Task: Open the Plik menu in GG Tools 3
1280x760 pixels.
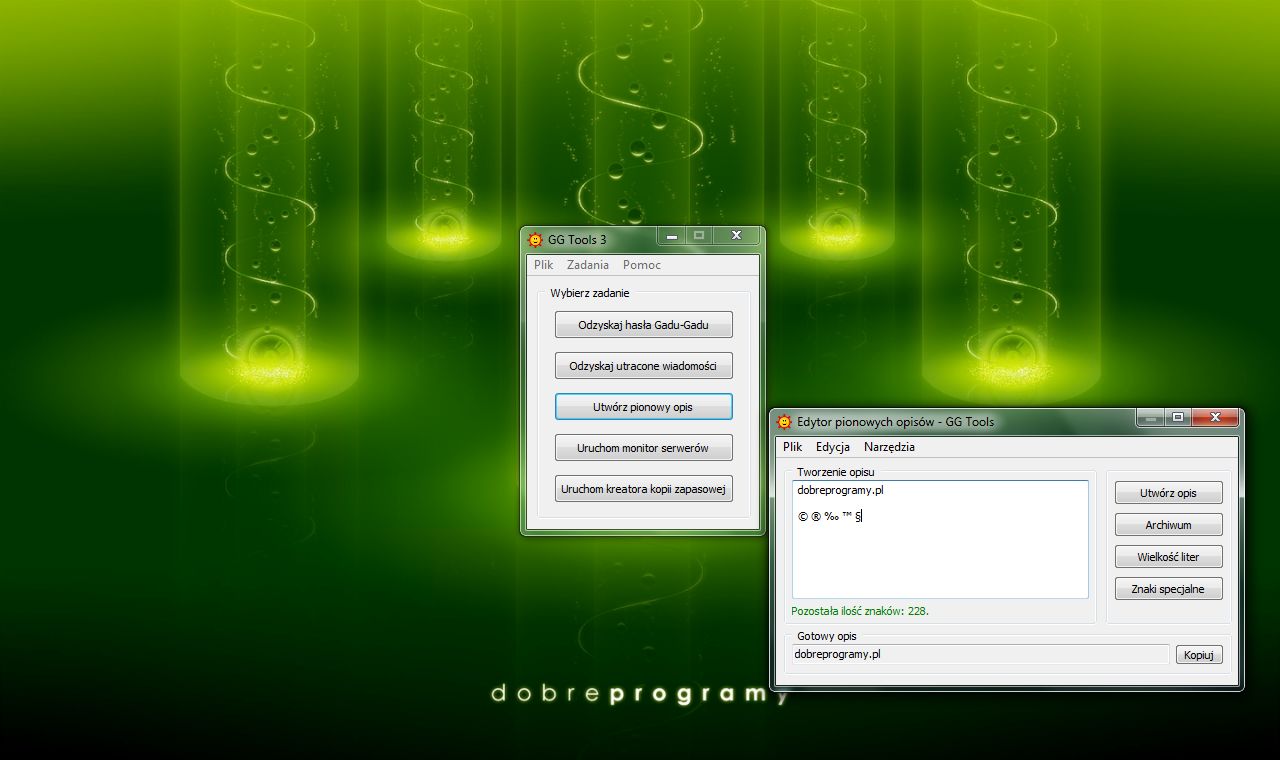Action: click(x=543, y=265)
